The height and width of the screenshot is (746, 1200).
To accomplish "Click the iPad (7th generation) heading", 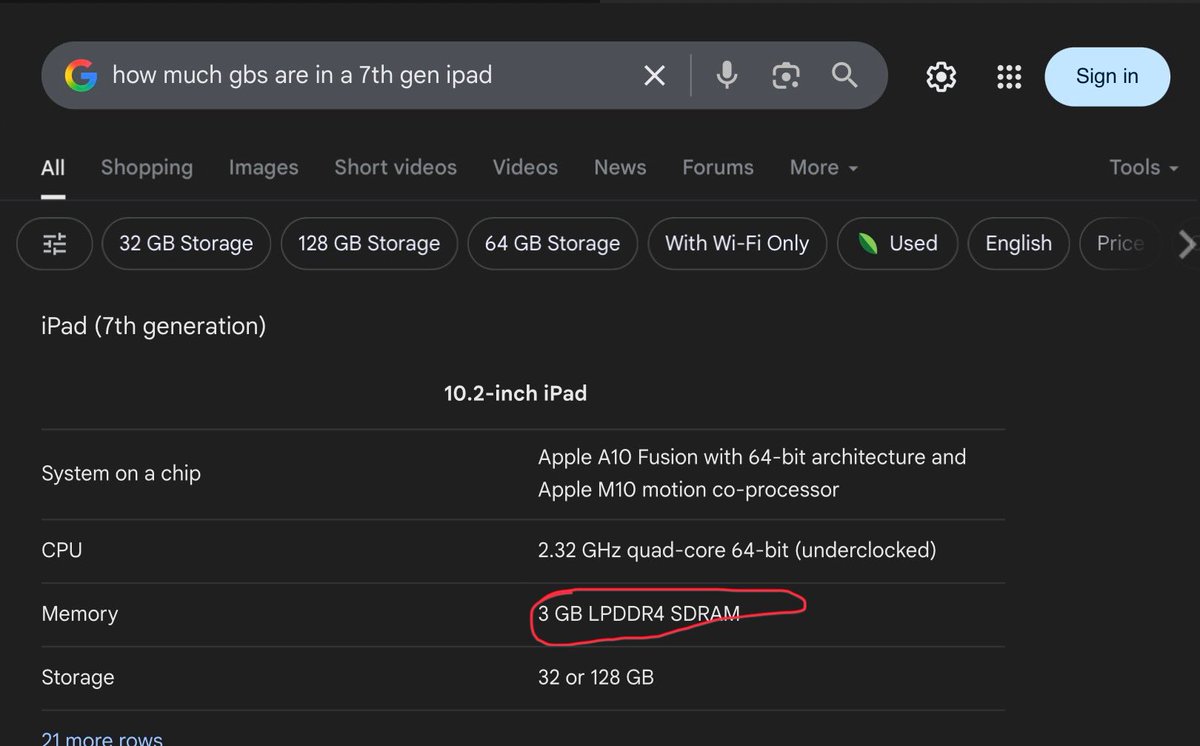I will [x=154, y=326].
